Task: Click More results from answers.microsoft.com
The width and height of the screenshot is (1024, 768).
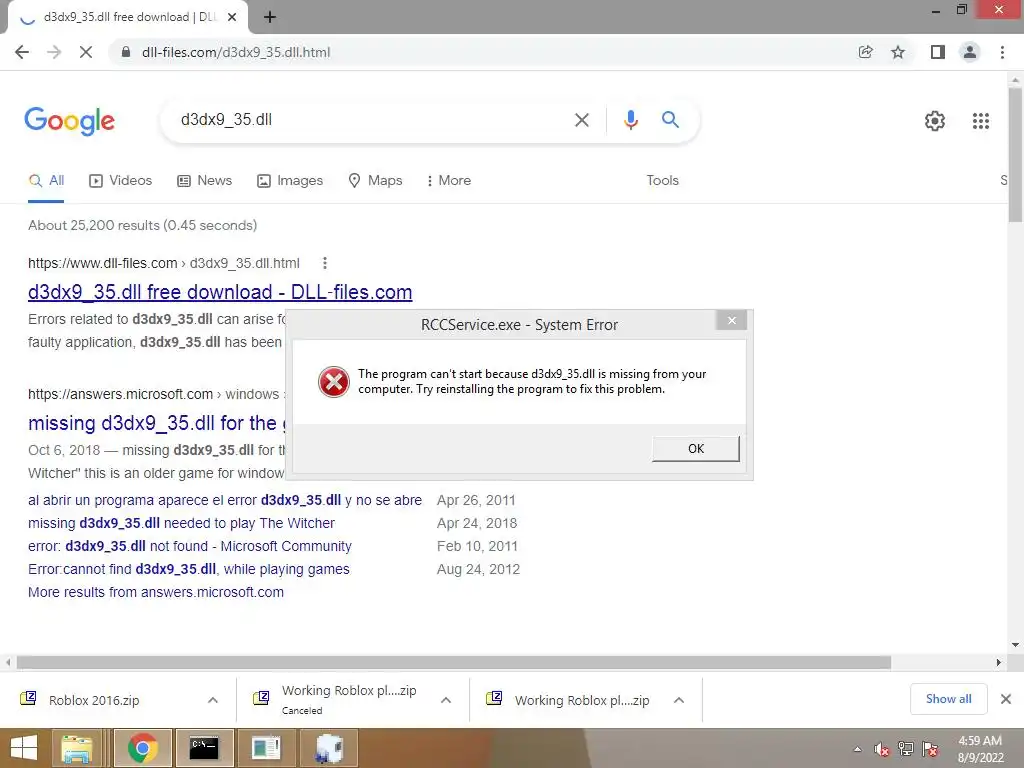Action: tap(156, 592)
